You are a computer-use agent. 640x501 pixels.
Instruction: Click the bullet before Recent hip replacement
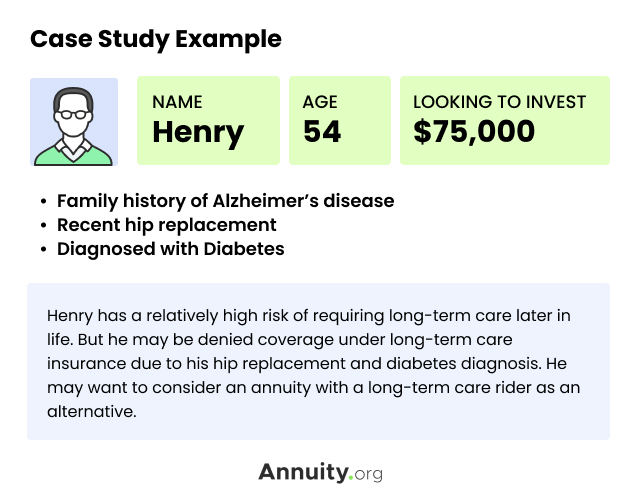[44, 225]
